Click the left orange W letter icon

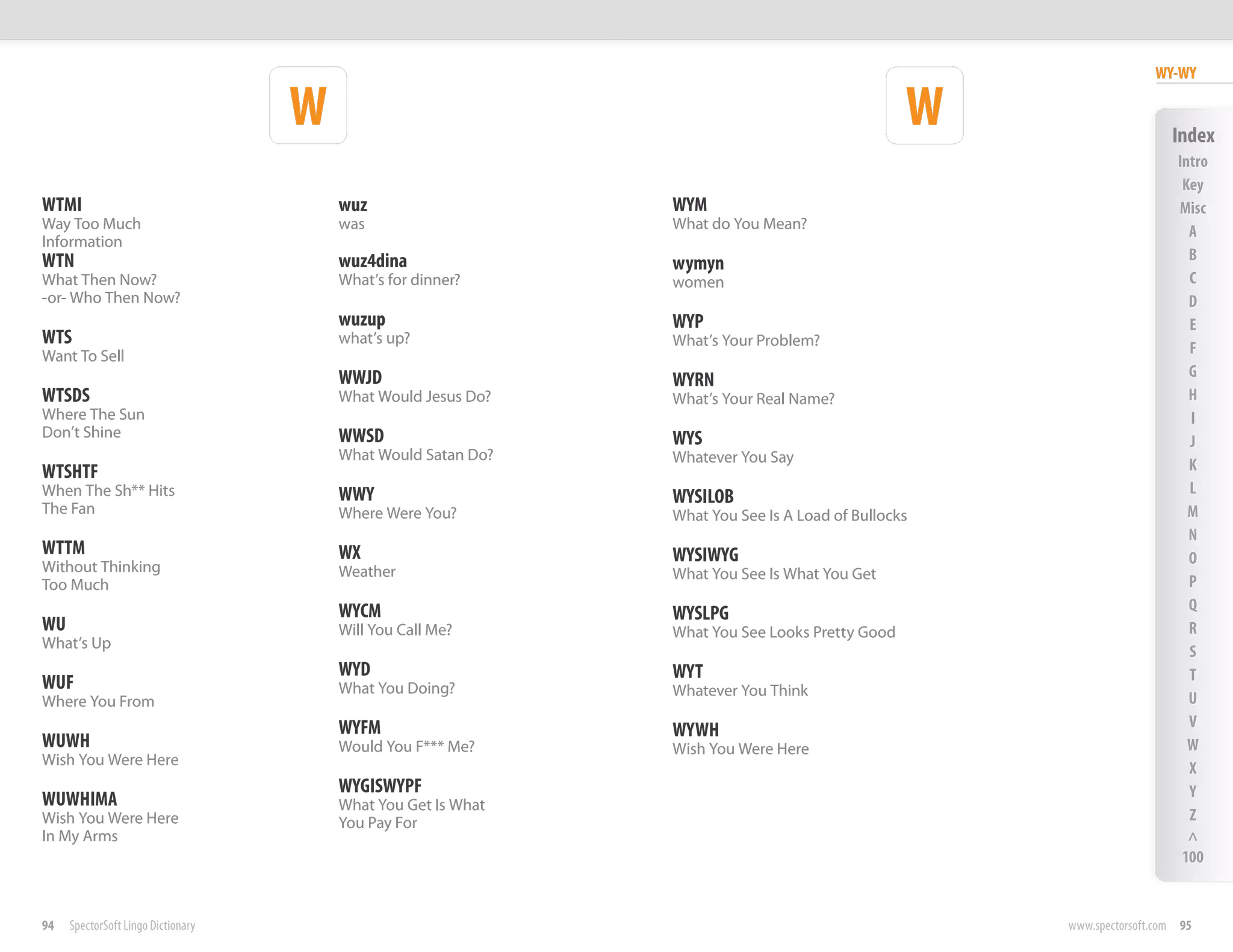308,105
